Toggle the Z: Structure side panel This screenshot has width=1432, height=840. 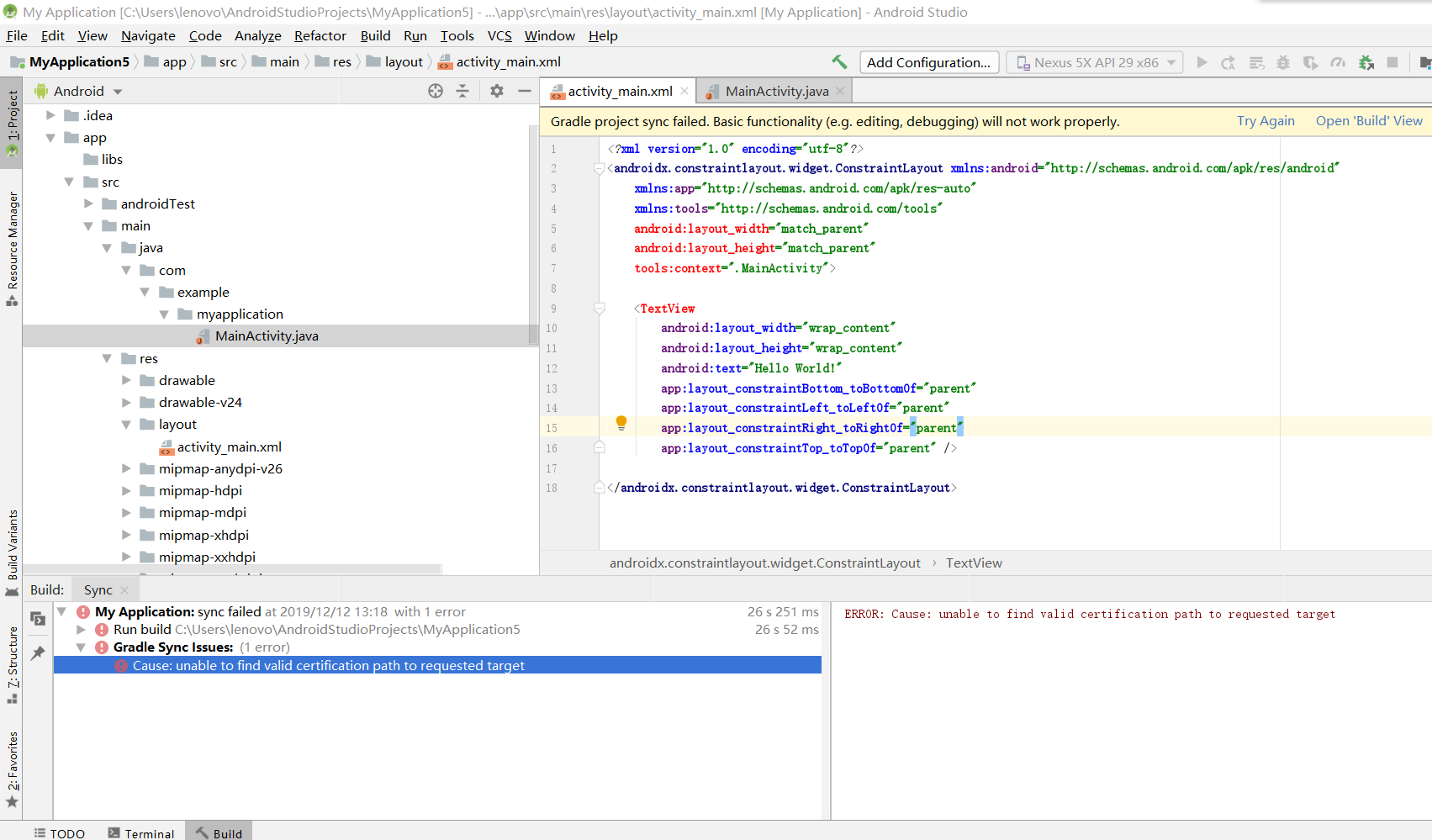[x=12, y=665]
